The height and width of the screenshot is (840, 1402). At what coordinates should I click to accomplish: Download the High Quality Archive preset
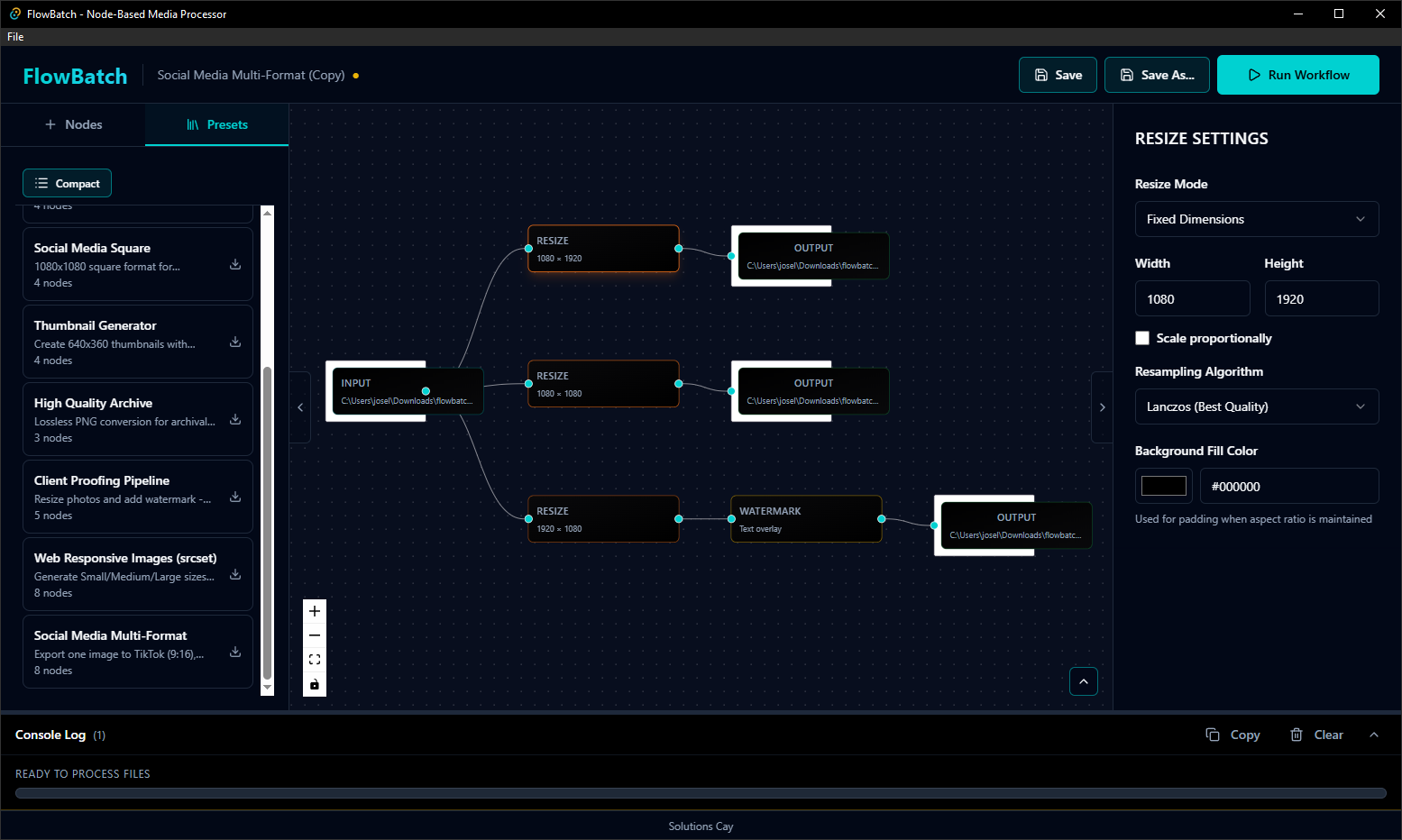[x=235, y=419]
